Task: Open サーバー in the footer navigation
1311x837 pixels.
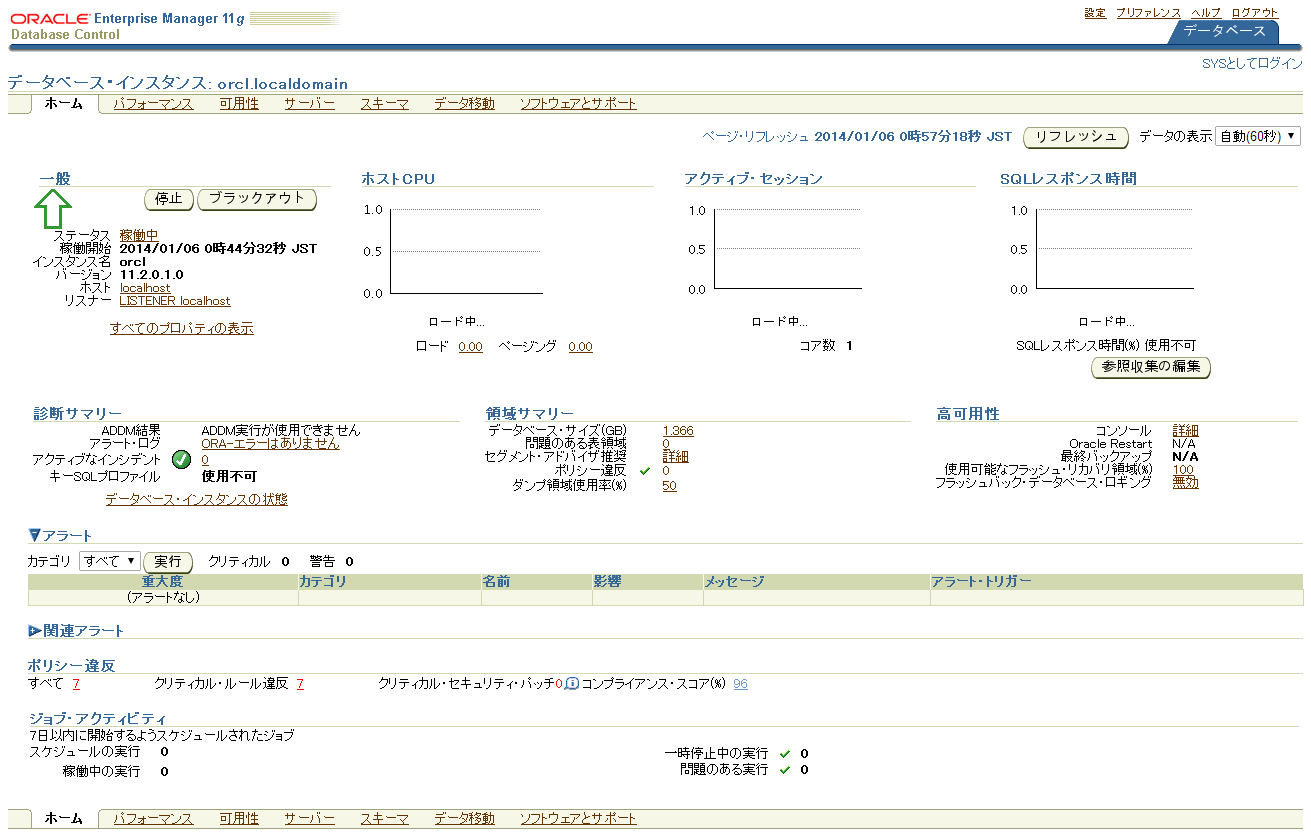Action: coord(309,818)
